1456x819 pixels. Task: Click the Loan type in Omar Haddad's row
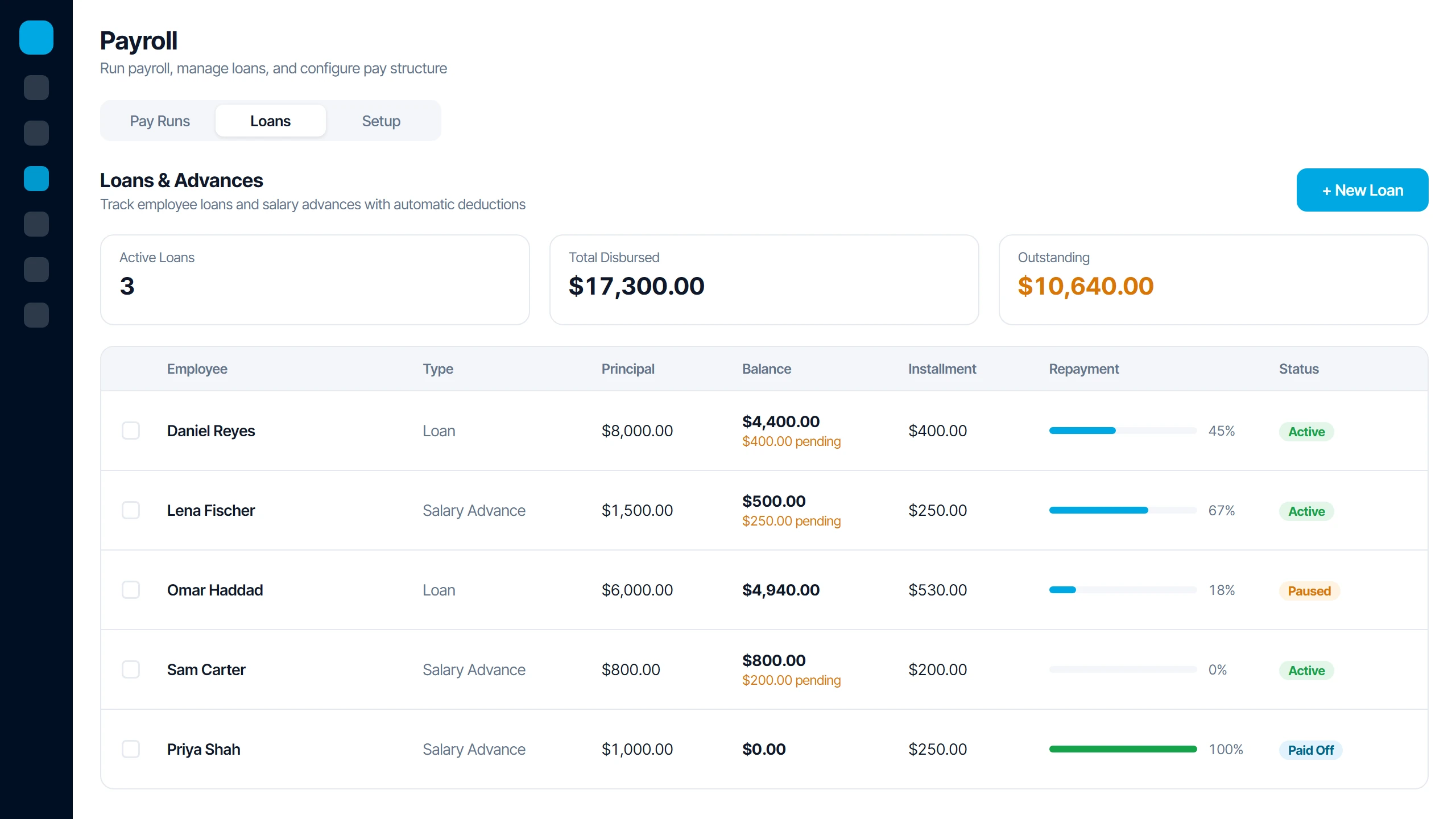coord(439,590)
